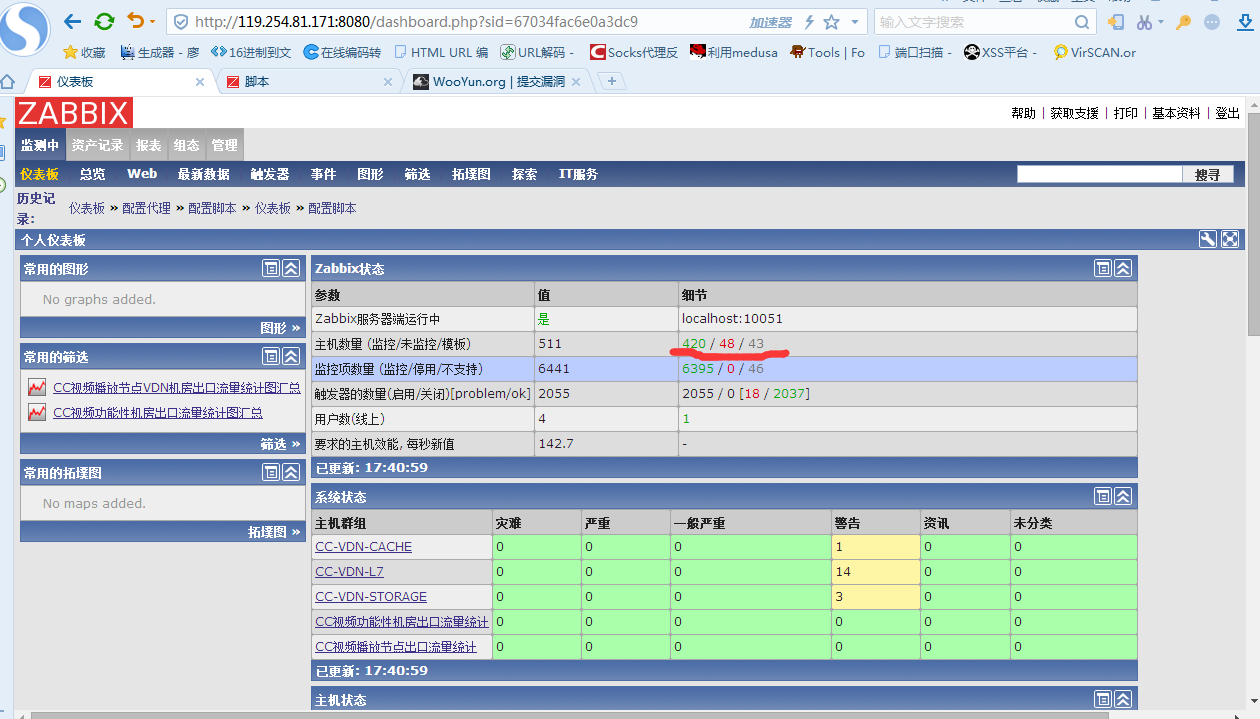Open menu icon of Zabbix状态 widget
Screen dimensions: 1260x719
tap(1103, 268)
